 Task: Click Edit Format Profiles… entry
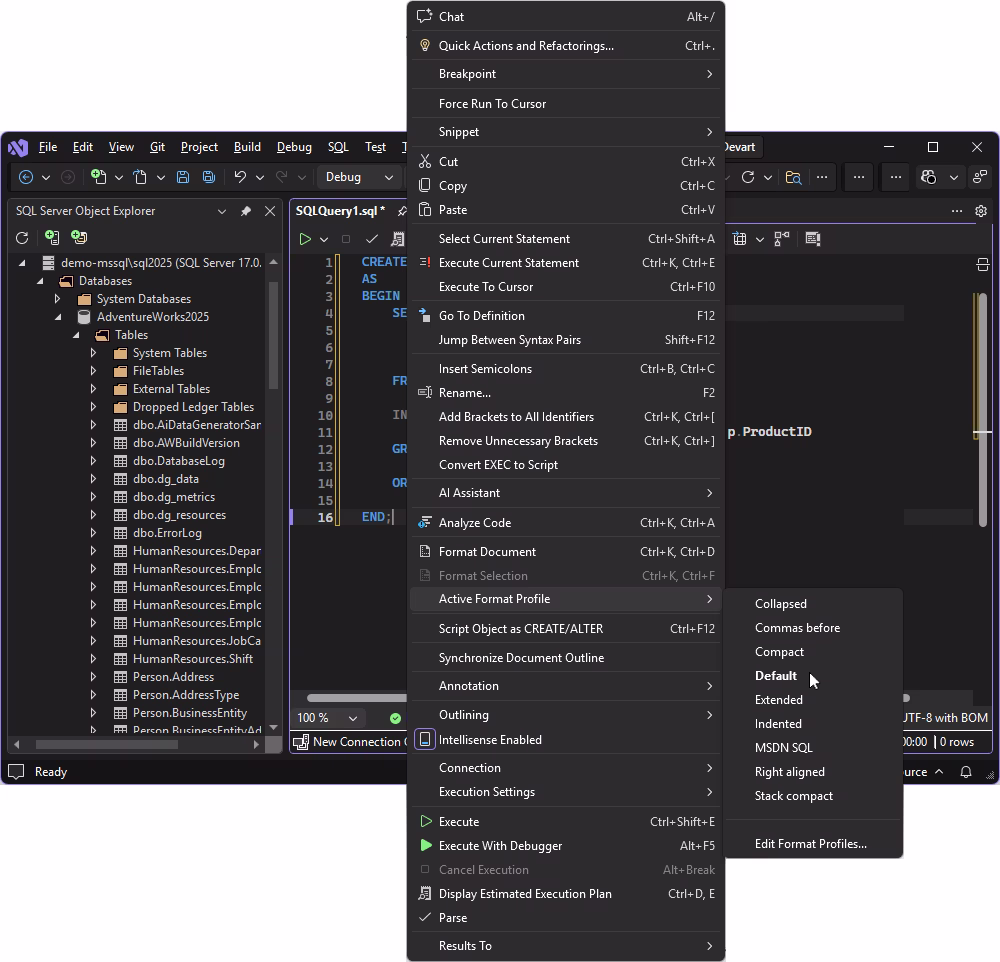click(811, 844)
